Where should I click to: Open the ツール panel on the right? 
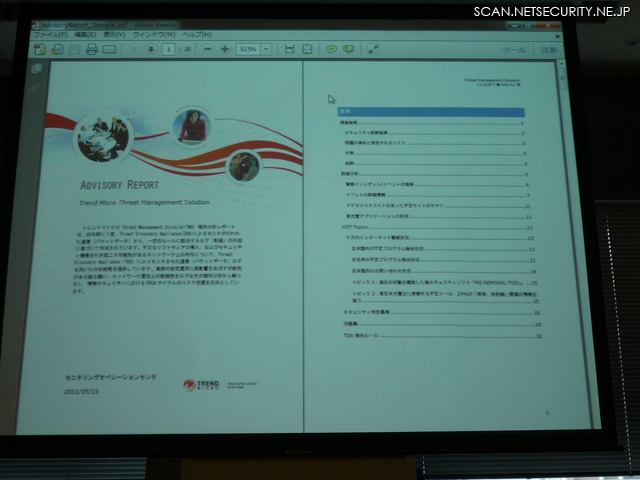click(x=513, y=48)
